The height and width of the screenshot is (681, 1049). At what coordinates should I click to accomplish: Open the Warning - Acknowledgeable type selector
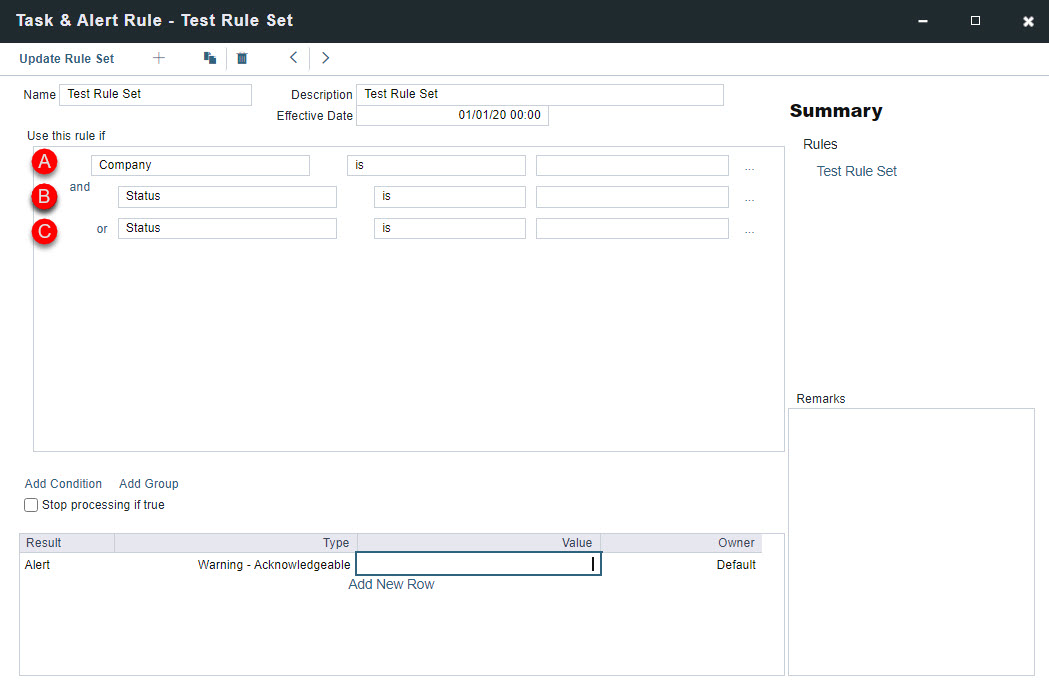(x=273, y=564)
